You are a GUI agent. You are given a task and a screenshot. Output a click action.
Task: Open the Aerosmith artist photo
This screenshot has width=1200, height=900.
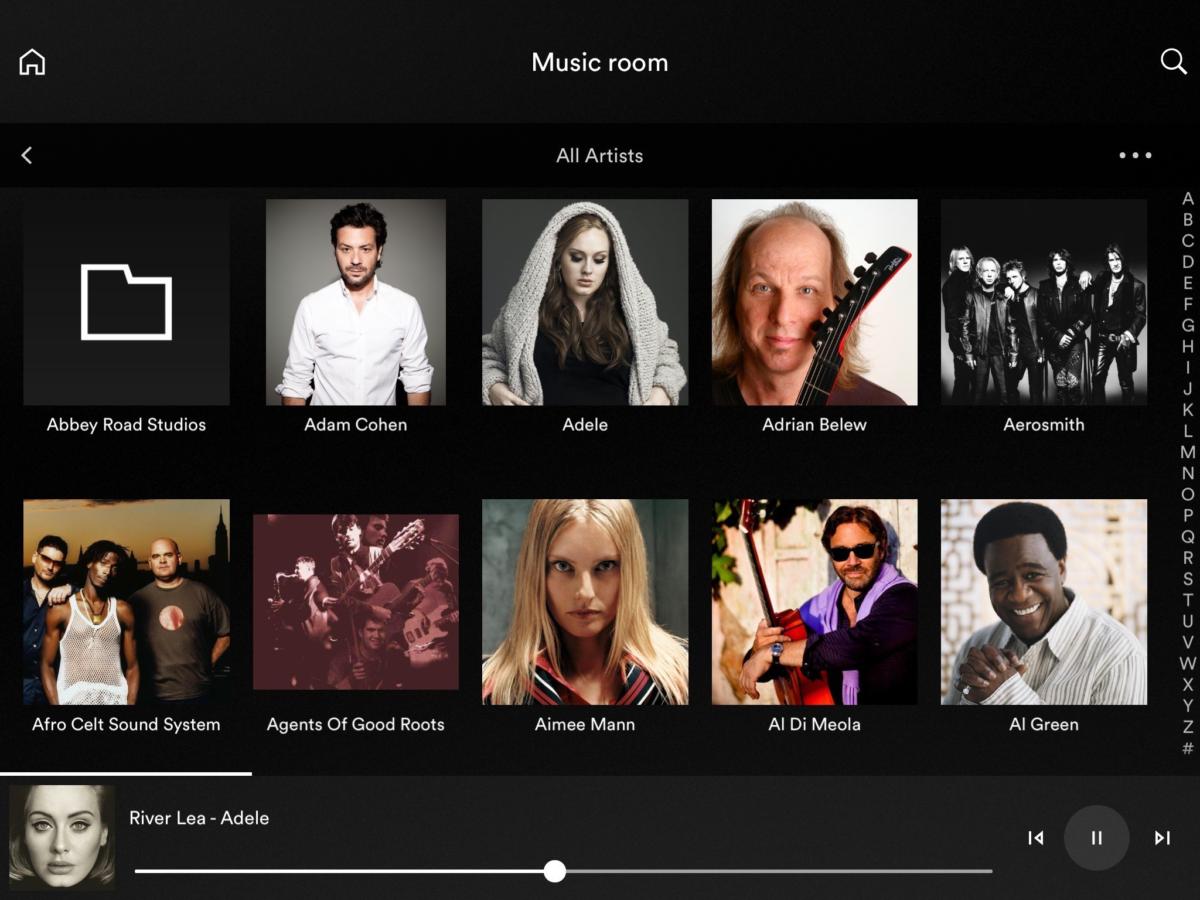(1044, 302)
